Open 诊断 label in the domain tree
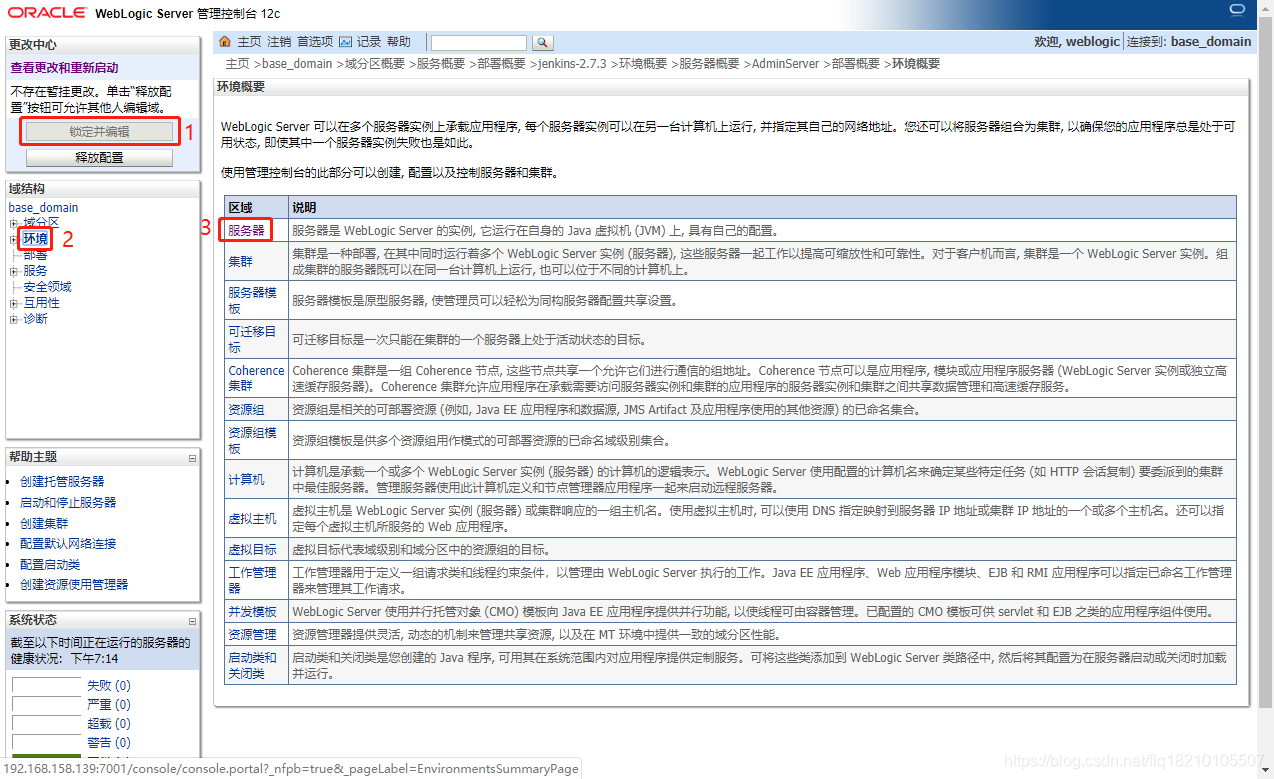Viewport: 1274px width, 779px height. (x=35, y=319)
